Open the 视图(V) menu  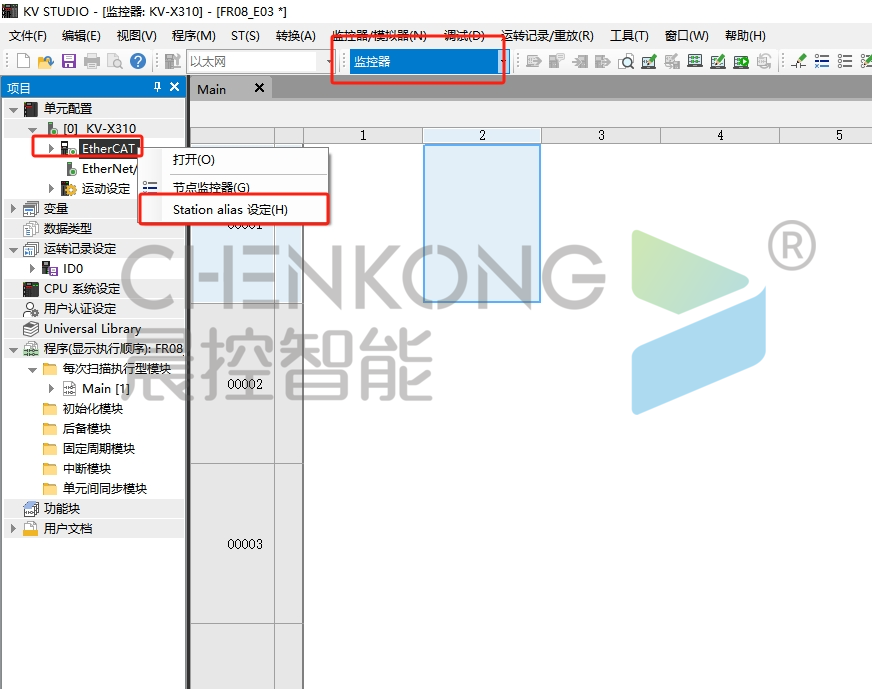pyautogui.click(x=137, y=36)
